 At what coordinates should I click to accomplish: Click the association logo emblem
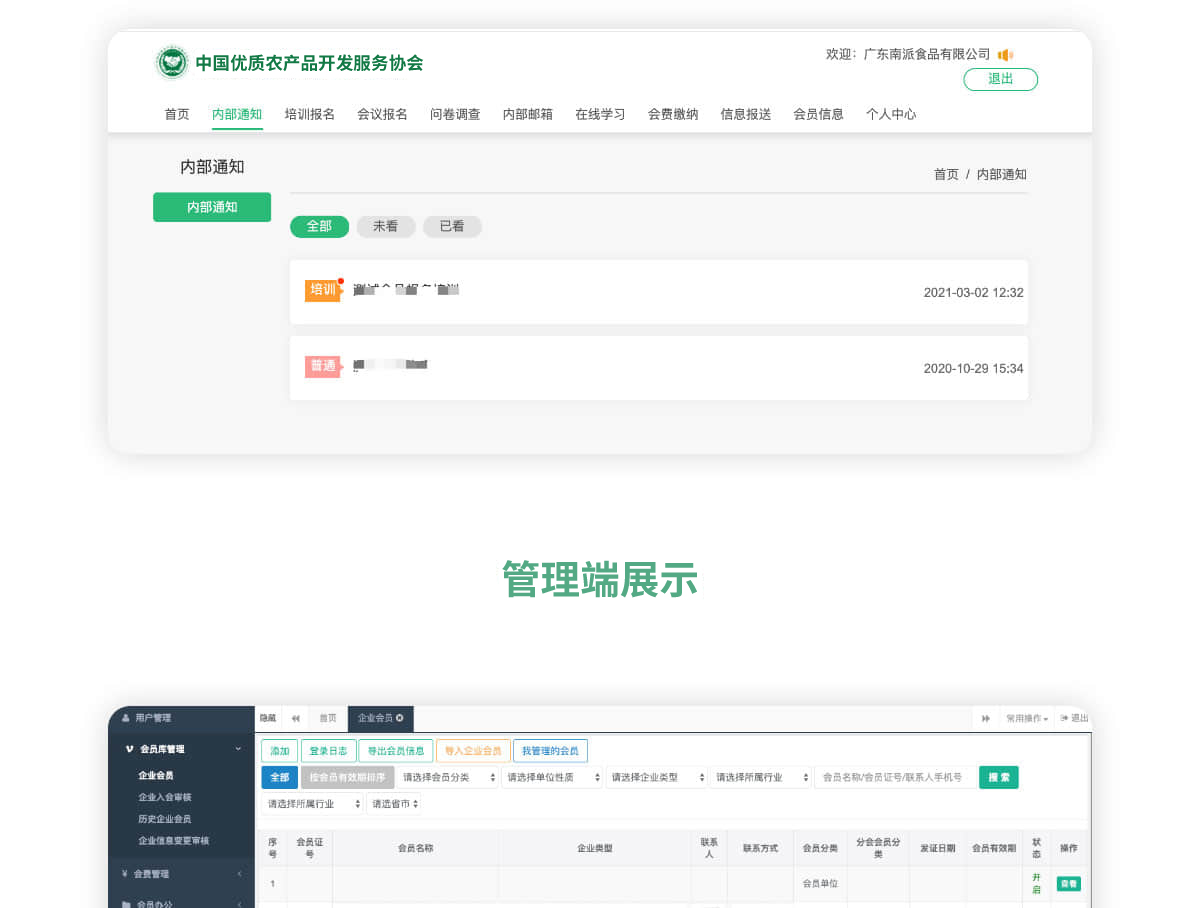pyautogui.click(x=172, y=63)
